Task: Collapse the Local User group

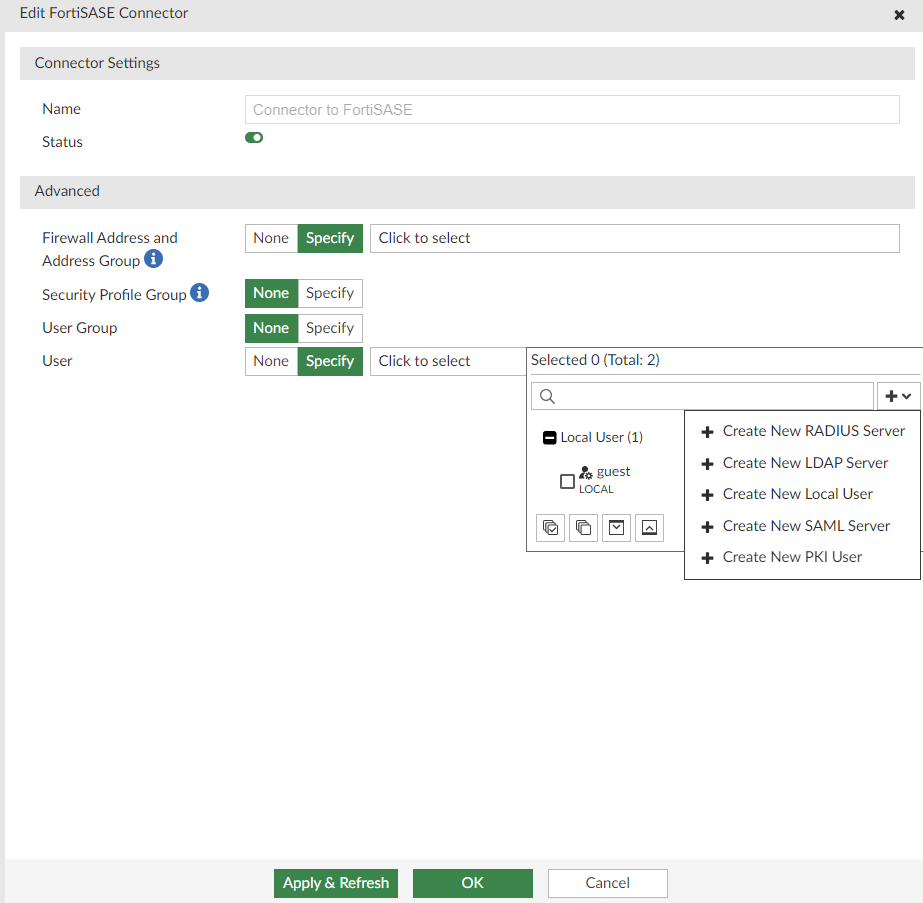Action: pos(549,437)
